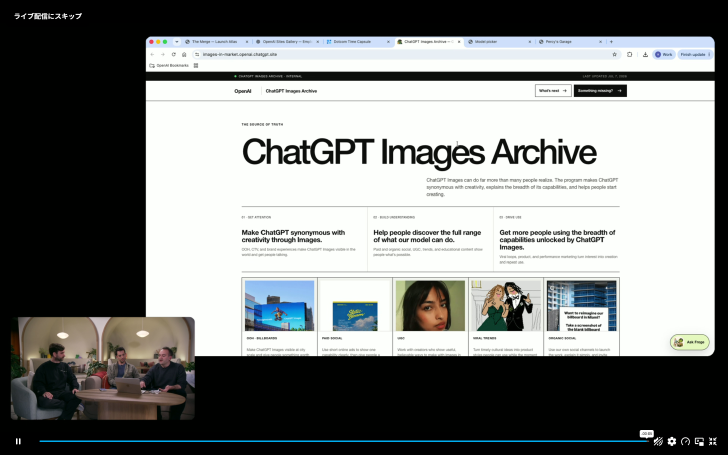This screenshot has height=455, width=728.
Task: Seek on the blue video progress bar
Action: tap(344, 441)
